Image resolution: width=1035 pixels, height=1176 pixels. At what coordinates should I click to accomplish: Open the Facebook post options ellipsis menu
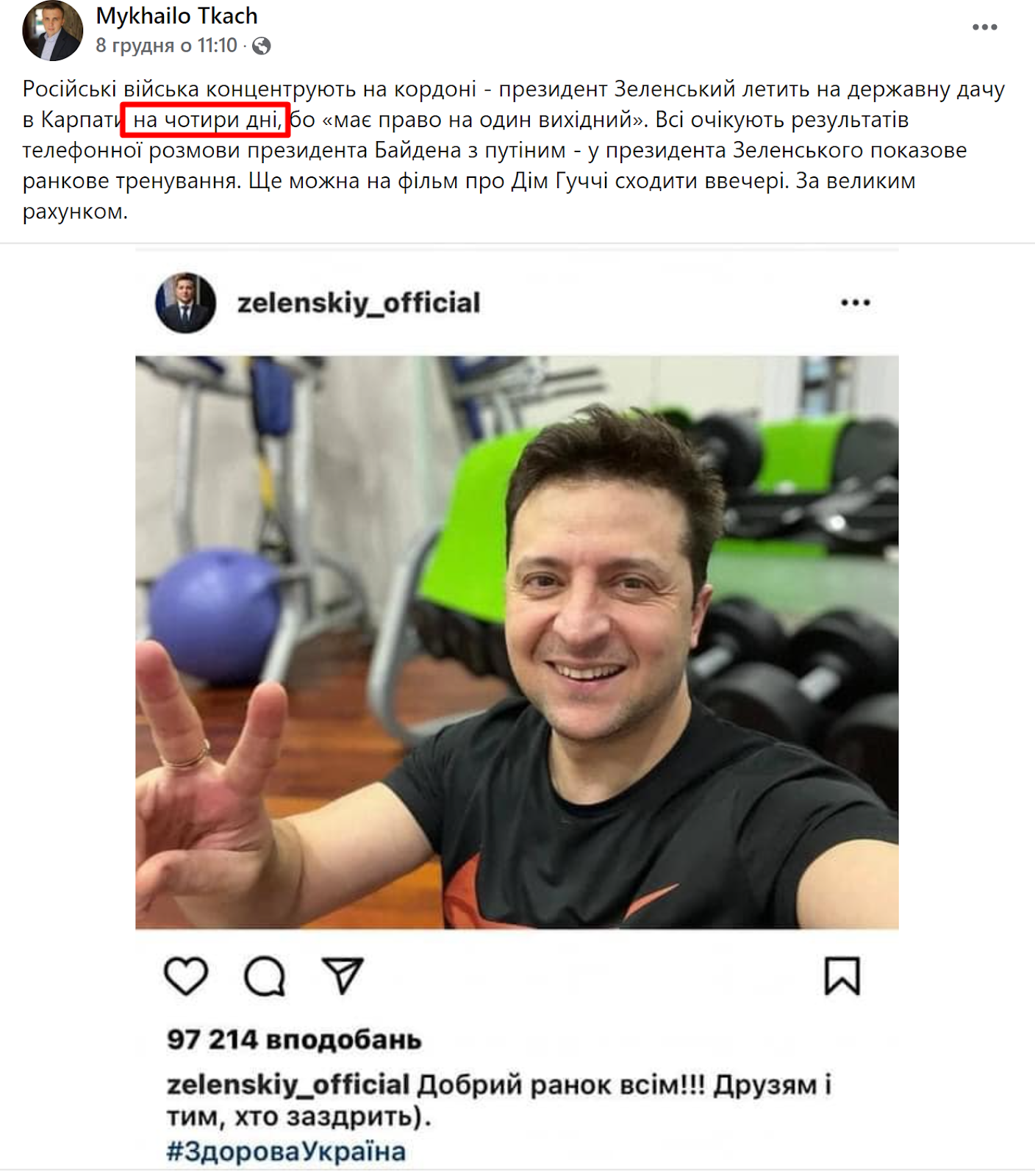pos(984,27)
